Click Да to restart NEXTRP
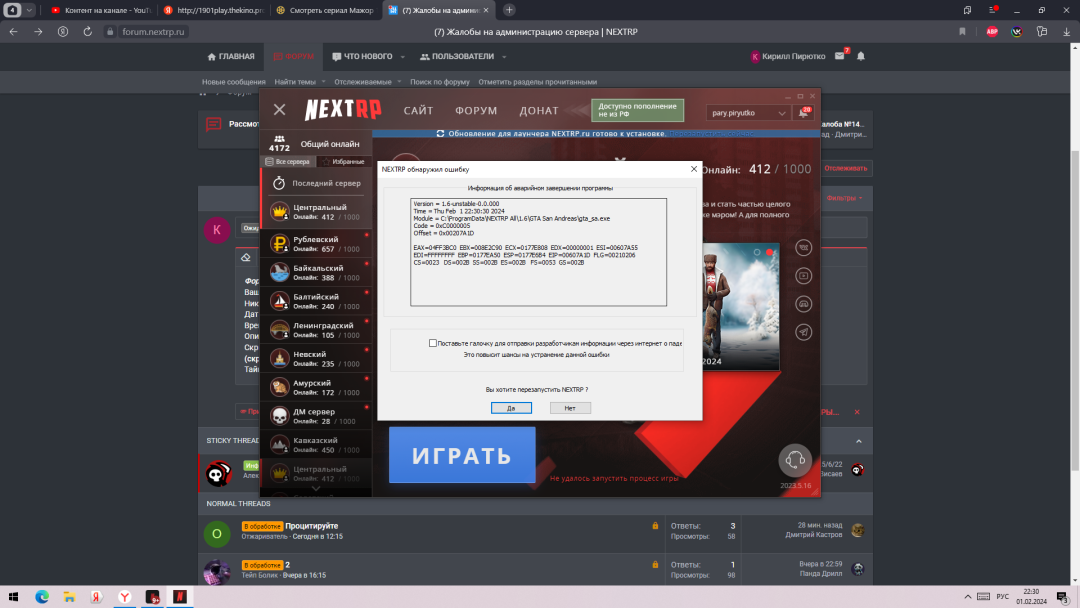 coord(511,408)
